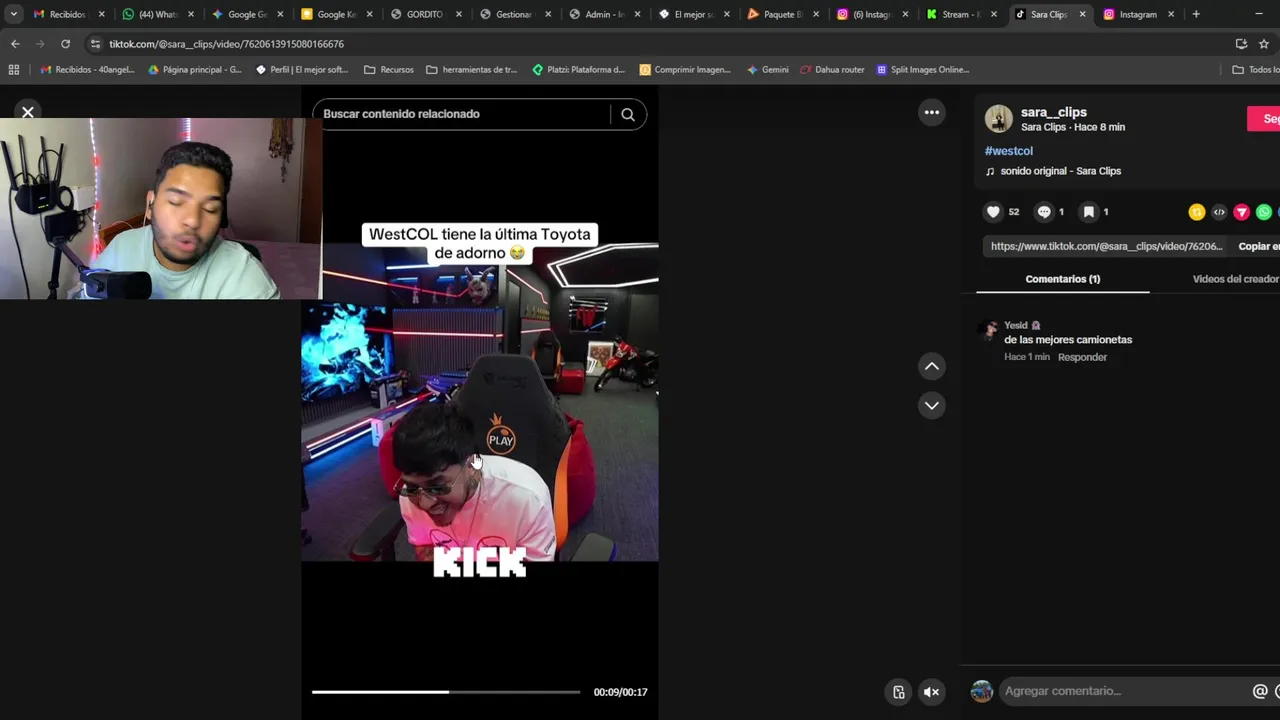
Task: Open the #westcol hashtag
Action: pos(1009,151)
